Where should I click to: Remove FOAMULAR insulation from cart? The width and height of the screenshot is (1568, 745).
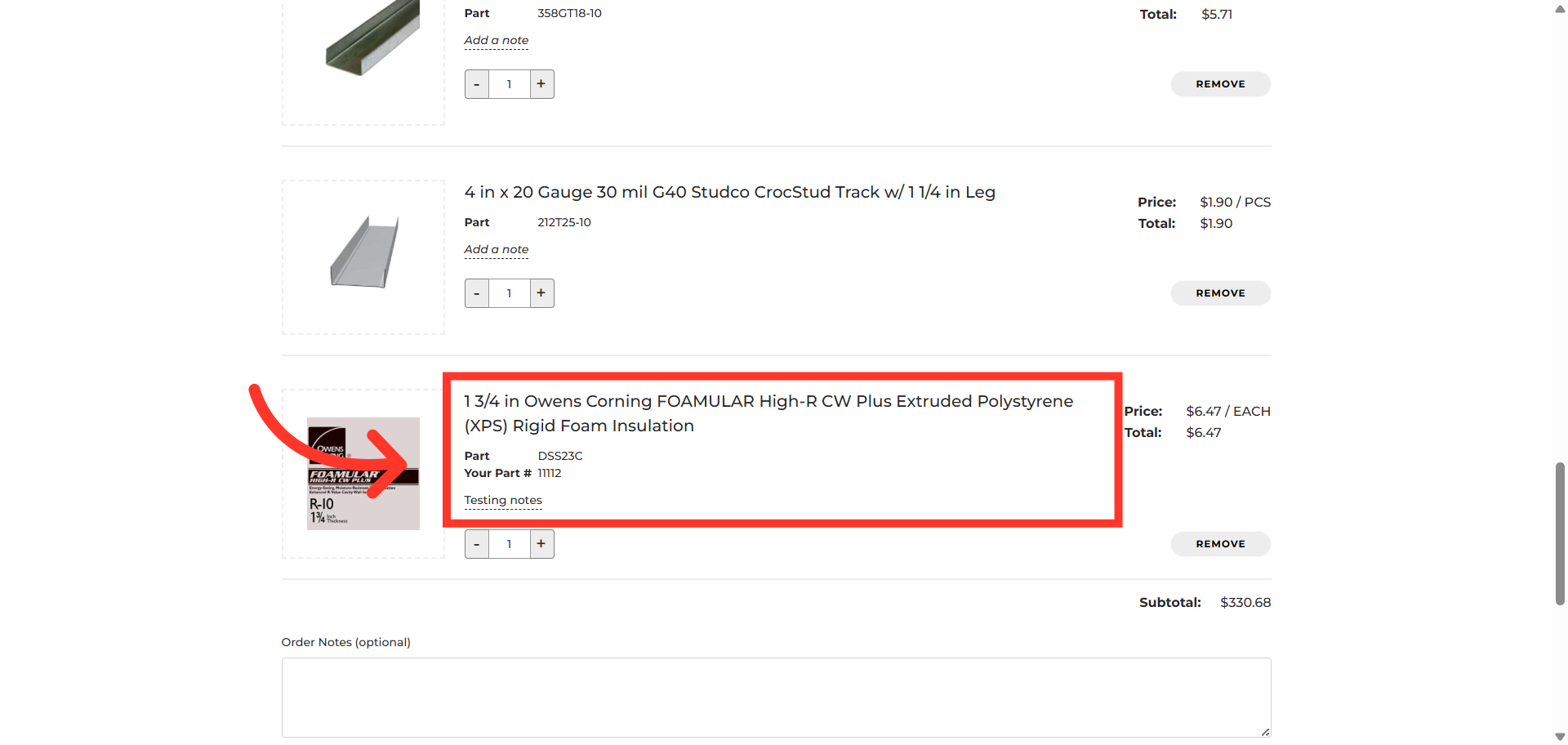point(1220,544)
